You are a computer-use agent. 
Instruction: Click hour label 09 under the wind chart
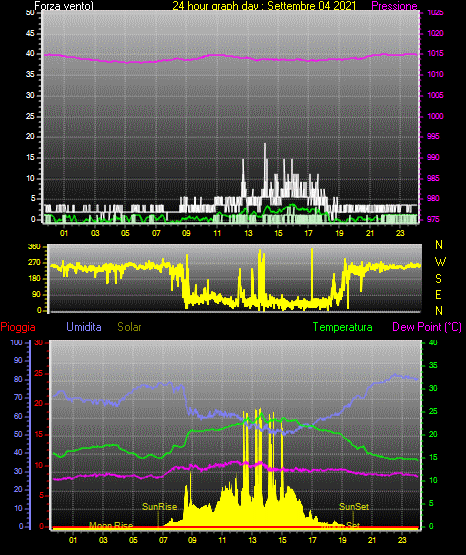[186, 233]
